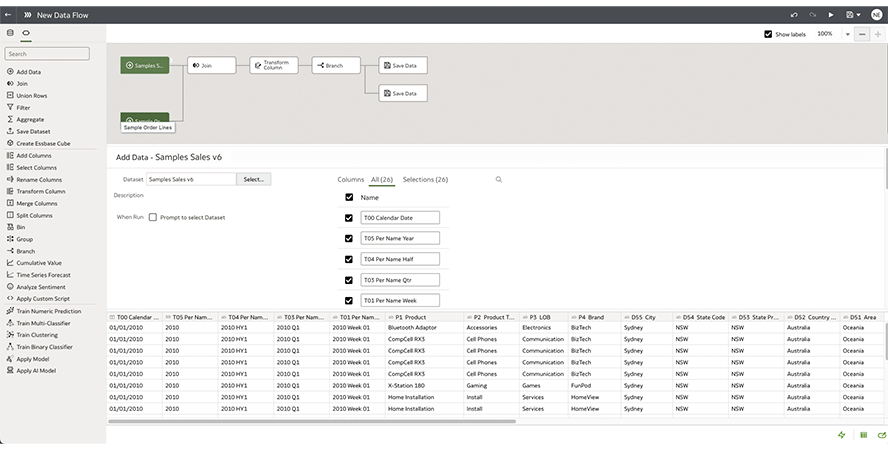Open the data panel database icon
888x450 pixels.
coord(10,33)
